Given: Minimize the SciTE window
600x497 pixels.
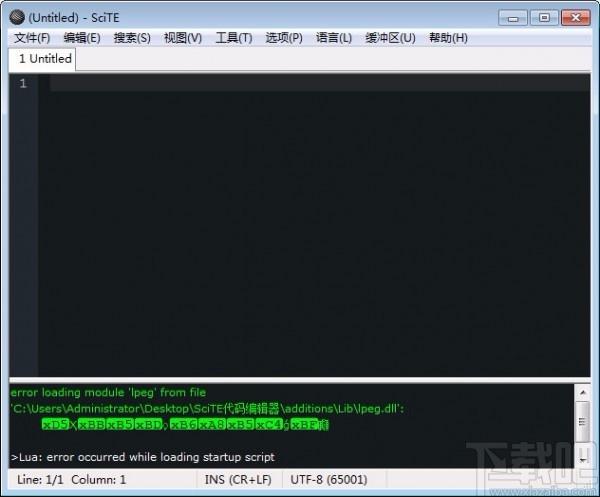Looking at the screenshot, I should (x=513, y=18).
